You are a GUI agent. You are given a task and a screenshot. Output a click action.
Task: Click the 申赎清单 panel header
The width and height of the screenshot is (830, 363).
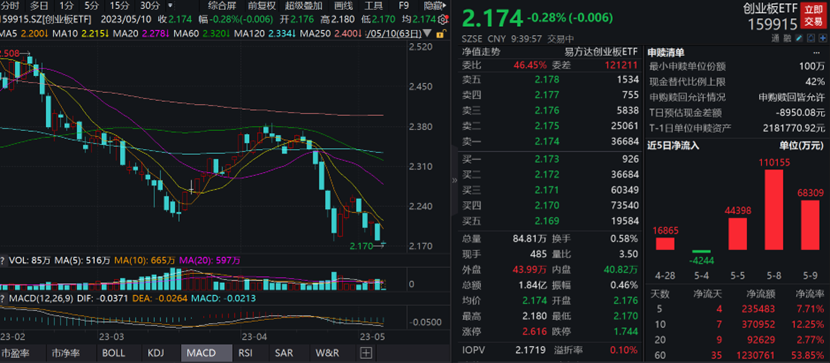coord(666,52)
